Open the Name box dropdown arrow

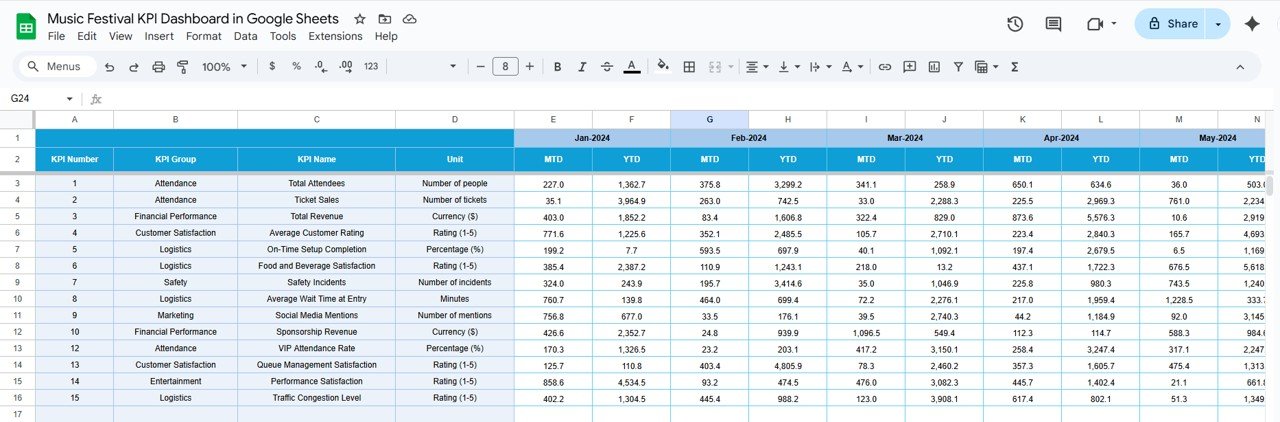tap(69, 99)
